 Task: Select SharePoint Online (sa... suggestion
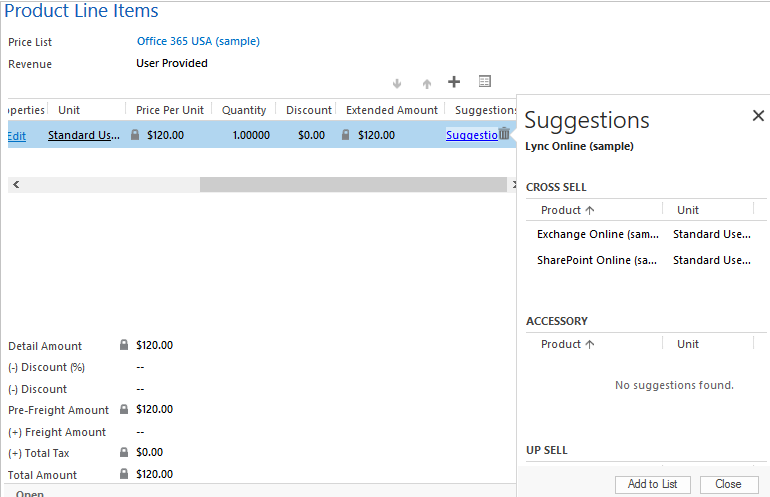597,260
